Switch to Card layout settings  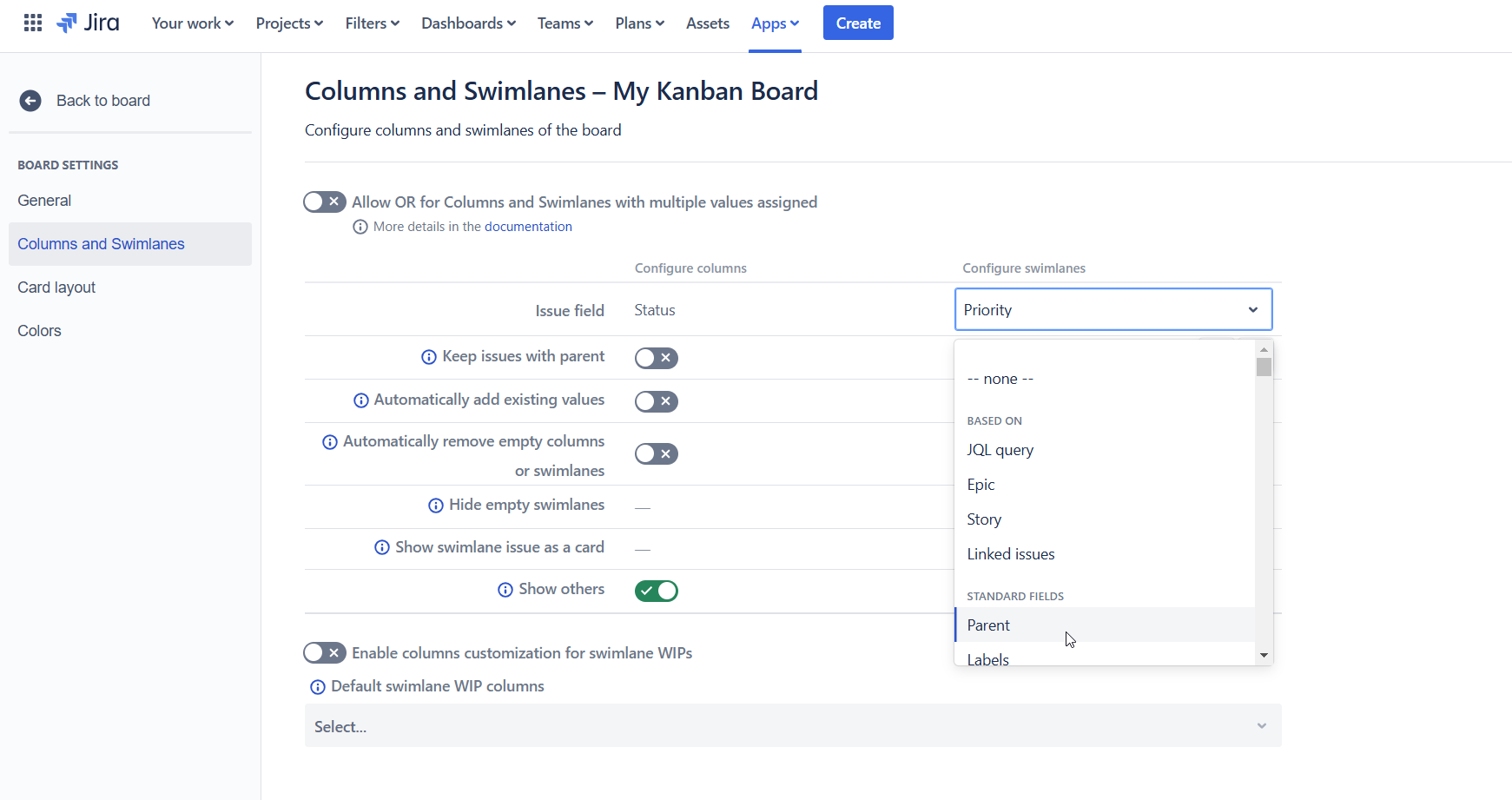[x=56, y=287]
